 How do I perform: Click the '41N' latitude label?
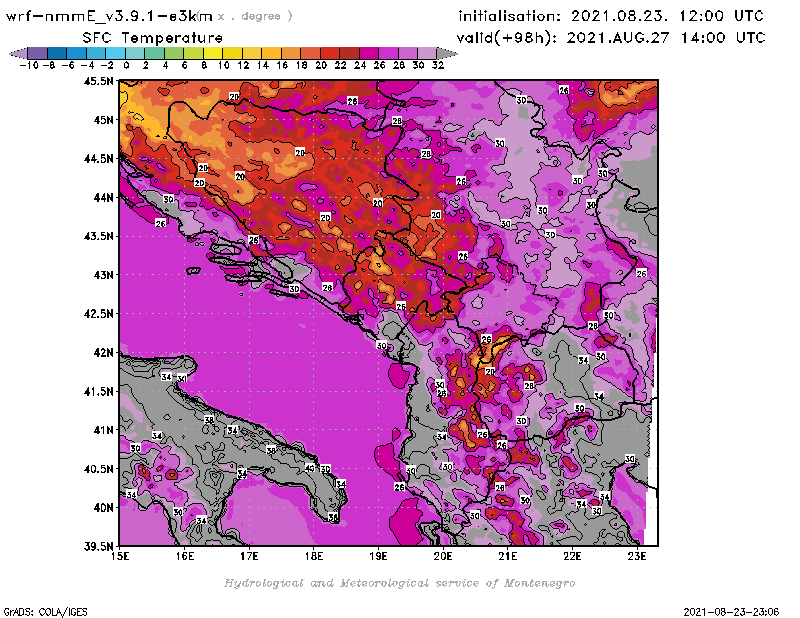pyautogui.click(x=103, y=430)
